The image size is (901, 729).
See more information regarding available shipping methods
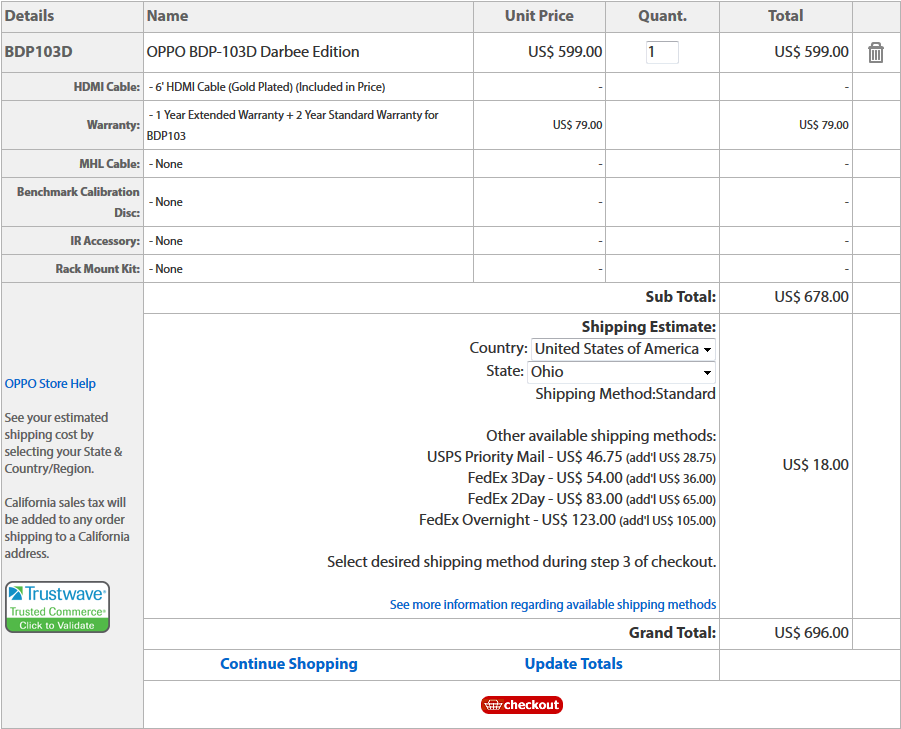pos(553,604)
